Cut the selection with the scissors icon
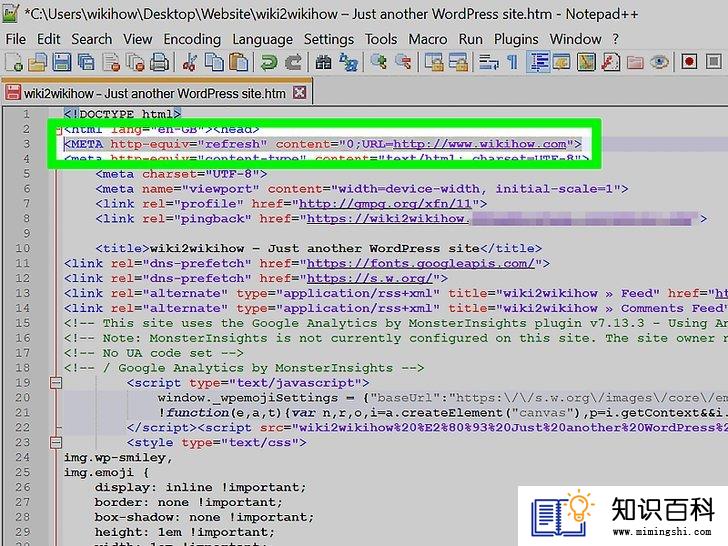The image size is (728, 546). click(x=189, y=62)
